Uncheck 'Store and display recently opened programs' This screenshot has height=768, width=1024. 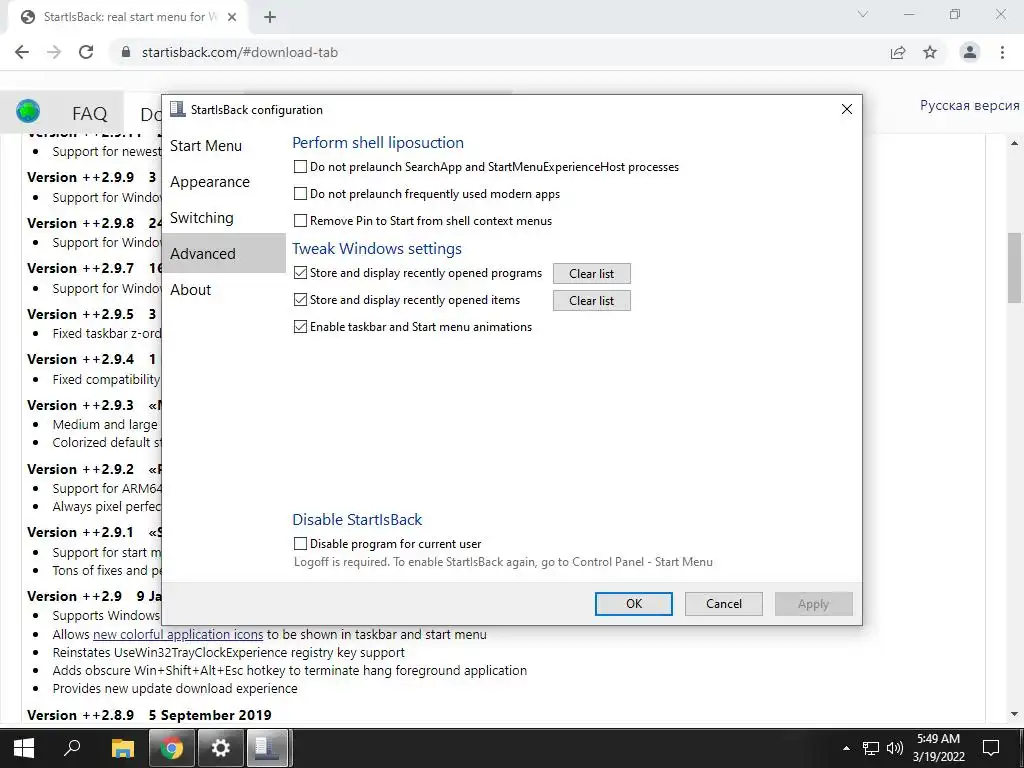click(x=300, y=273)
